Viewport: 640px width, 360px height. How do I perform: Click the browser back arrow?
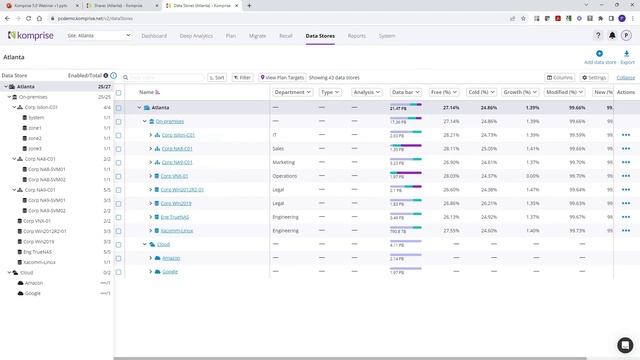[7, 18]
